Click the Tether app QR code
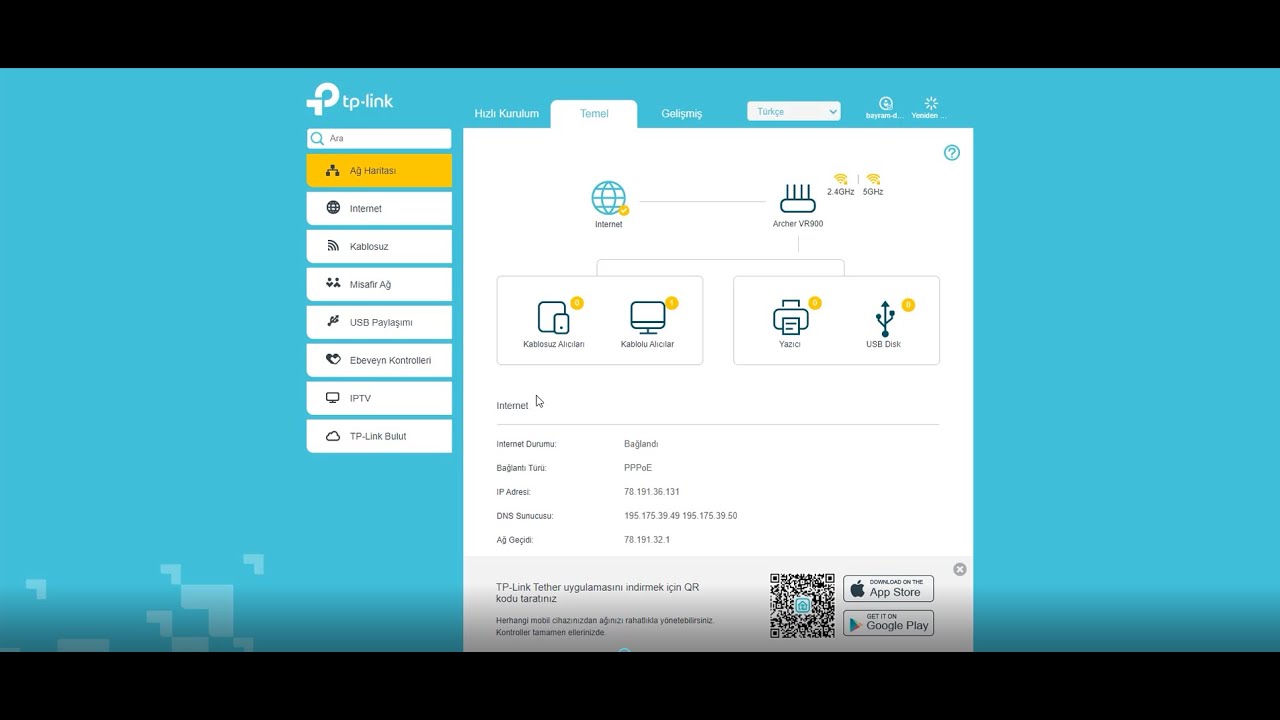This screenshot has width=1280, height=720. pos(802,606)
